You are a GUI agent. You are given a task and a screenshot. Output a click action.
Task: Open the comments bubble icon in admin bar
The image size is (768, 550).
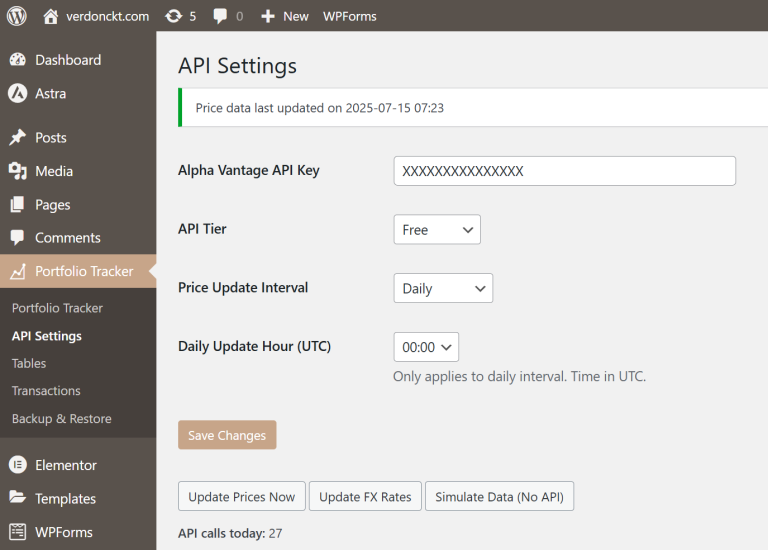220,16
